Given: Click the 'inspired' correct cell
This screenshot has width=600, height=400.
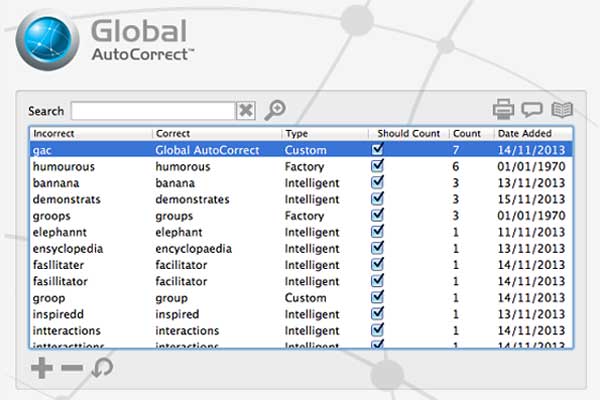Looking at the screenshot, I should click(177, 314).
